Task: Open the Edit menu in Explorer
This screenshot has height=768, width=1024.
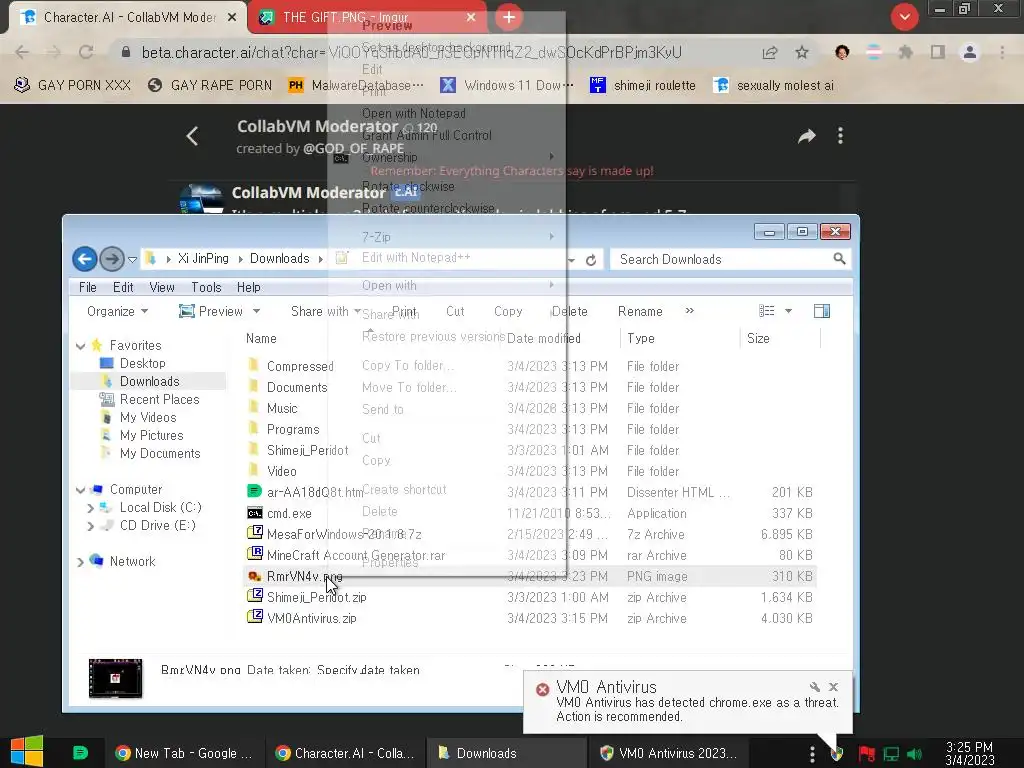Action: coord(123,287)
